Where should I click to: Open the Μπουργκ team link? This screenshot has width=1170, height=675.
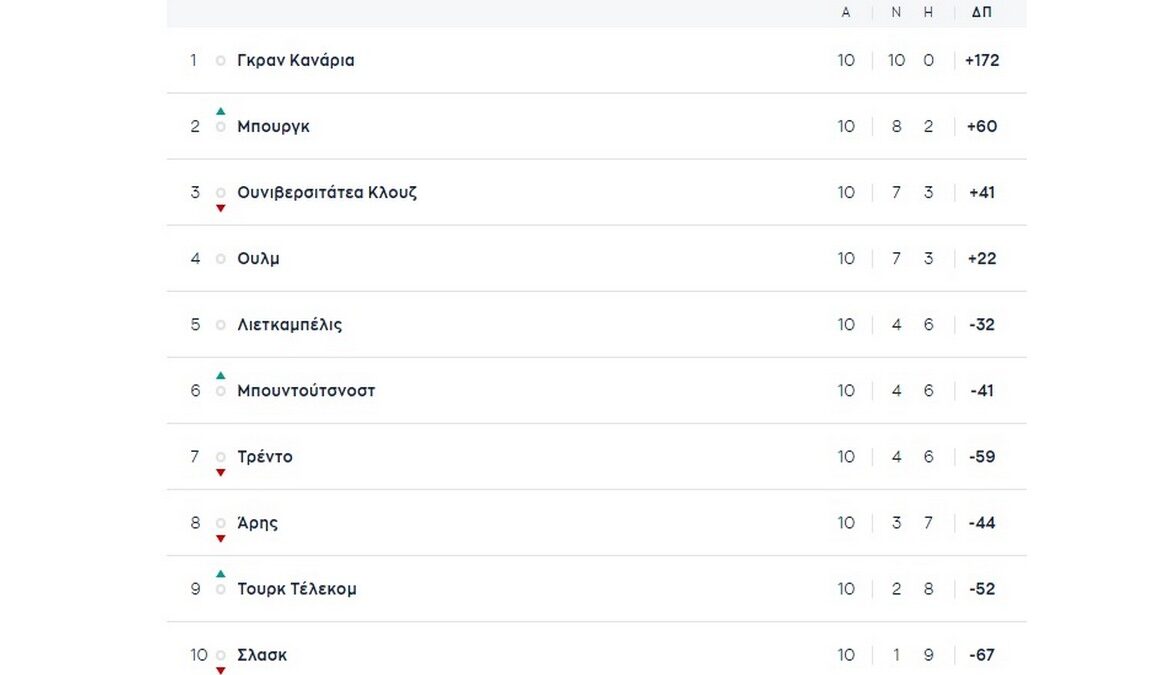(273, 127)
